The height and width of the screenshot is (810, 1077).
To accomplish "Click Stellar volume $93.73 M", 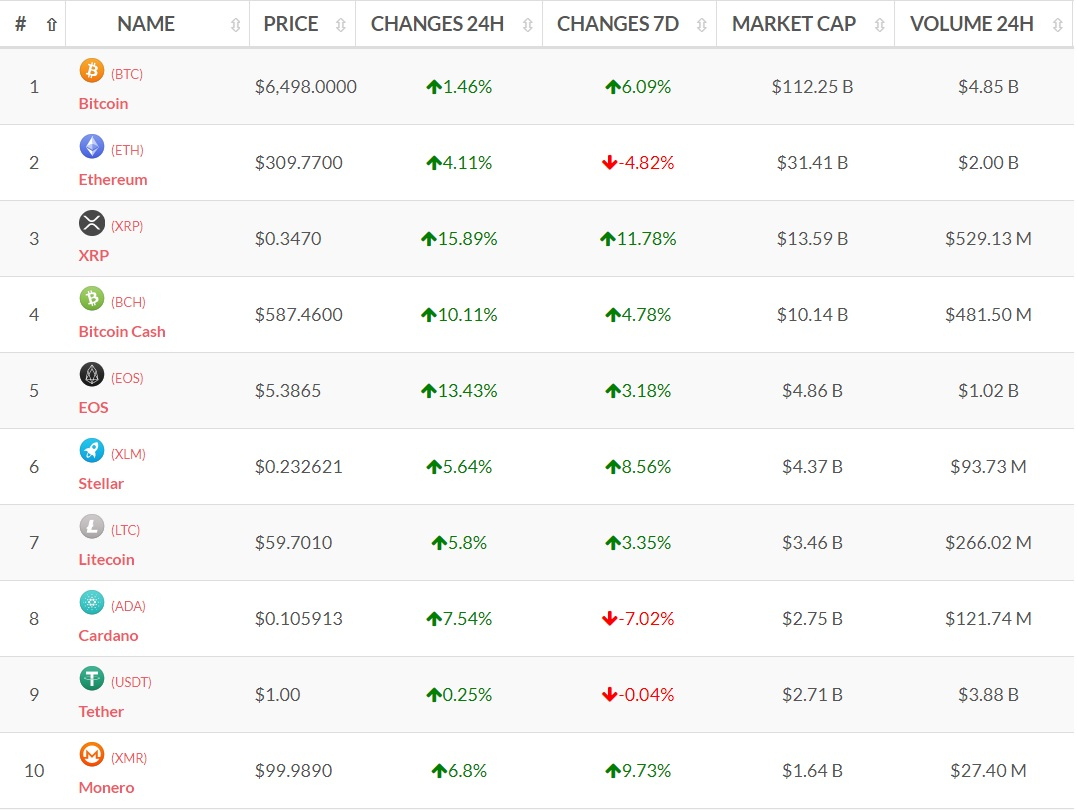I will tap(988, 467).
